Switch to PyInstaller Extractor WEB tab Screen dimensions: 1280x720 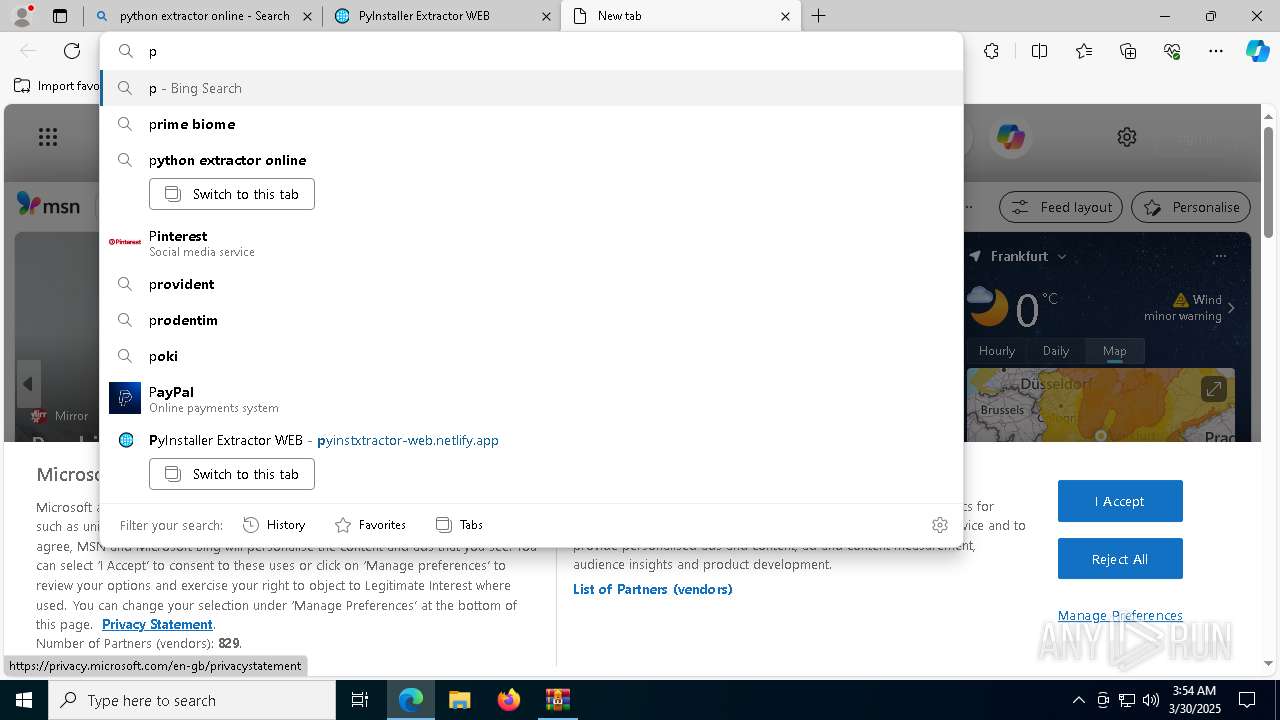tap(440, 16)
